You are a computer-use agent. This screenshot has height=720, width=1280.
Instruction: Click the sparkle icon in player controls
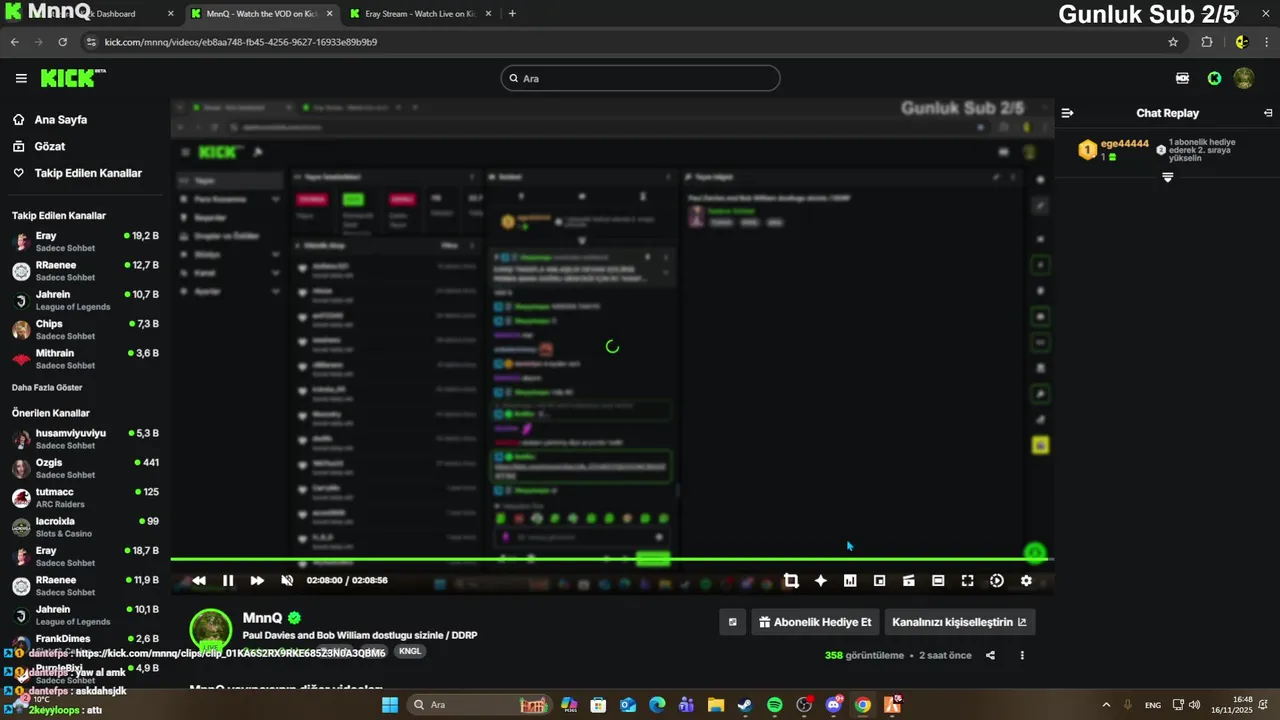click(x=821, y=580)
